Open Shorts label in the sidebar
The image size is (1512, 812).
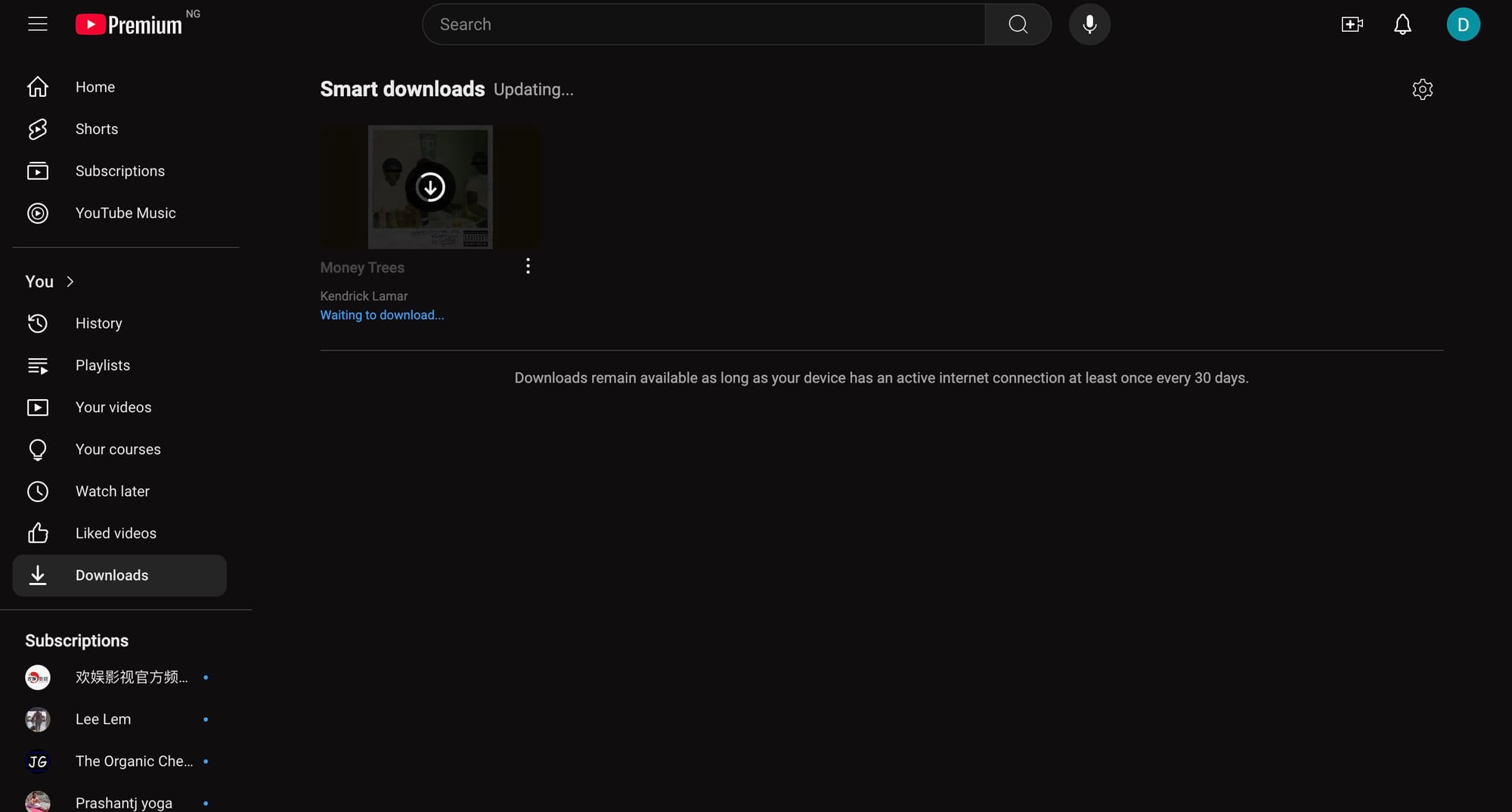point(97,129)
